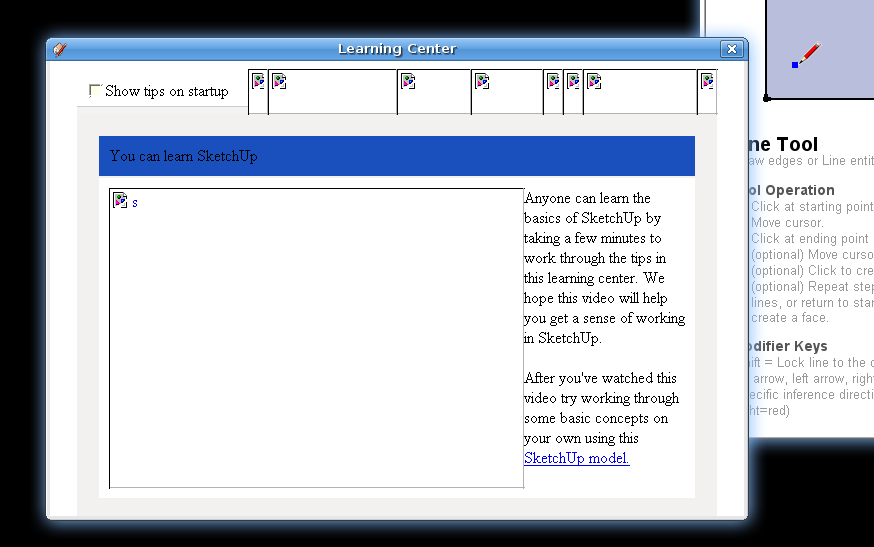The width and height of the screenshot is (874, 547).
Task: Click 'Modifier Keys' heading in Instructor window
Action: tap(788, 346)
